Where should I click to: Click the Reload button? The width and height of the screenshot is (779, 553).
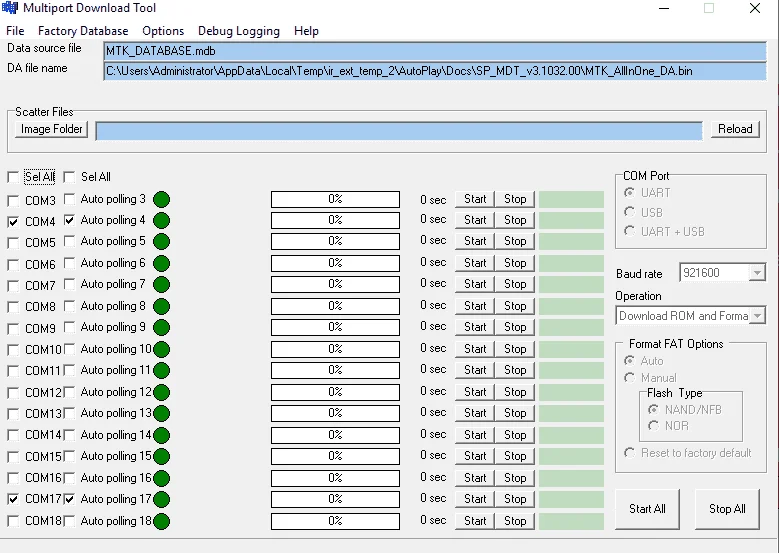click(x=735, y=129)
